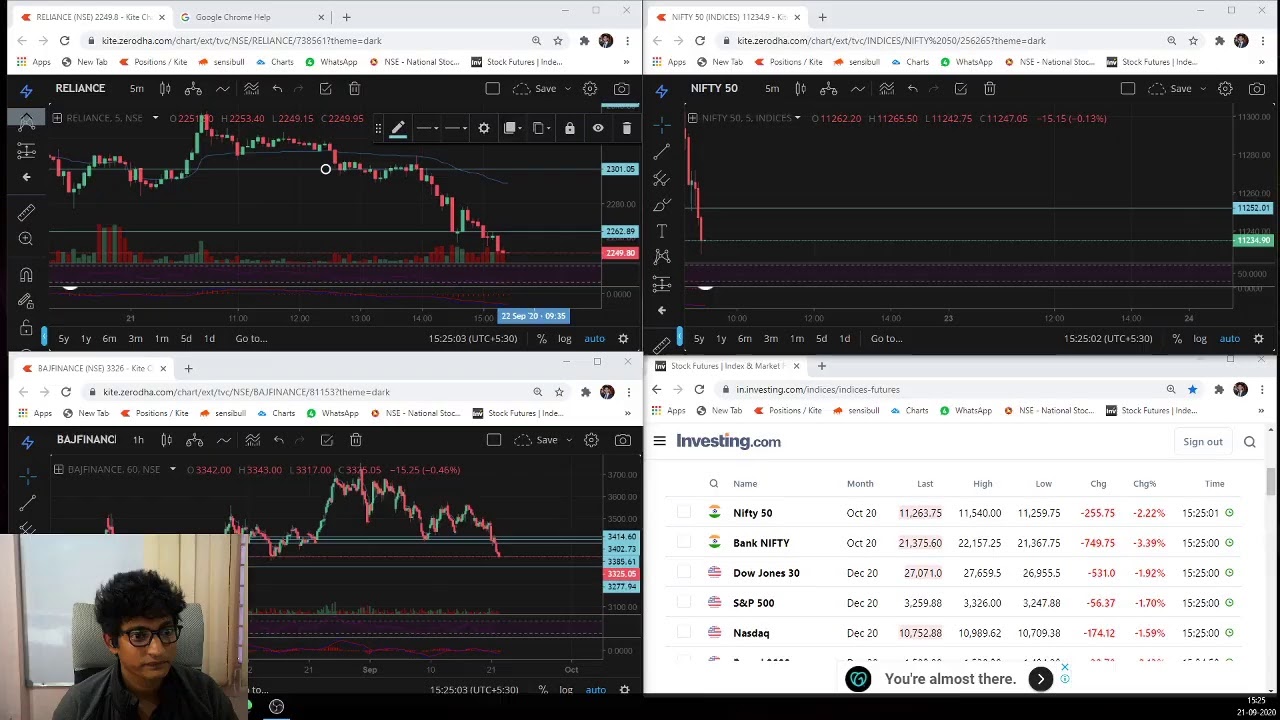
Task: Toggle percent scale in RELIANCE chart
Action: (541, 338)
